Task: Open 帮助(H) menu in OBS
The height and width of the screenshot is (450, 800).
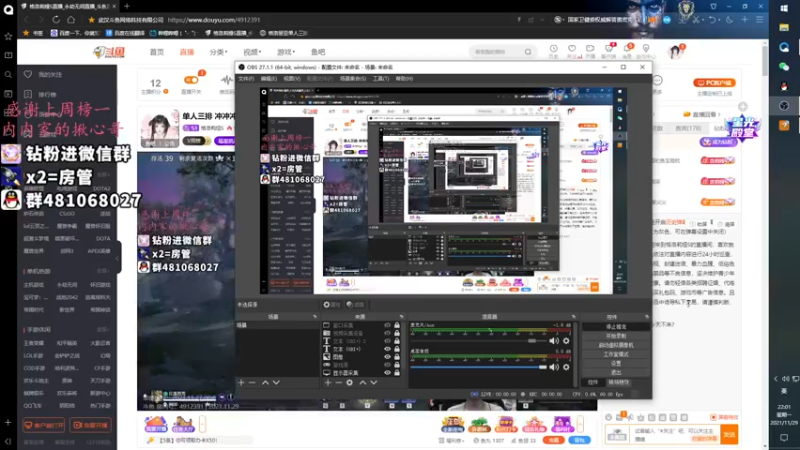Action: click(404, 79)
